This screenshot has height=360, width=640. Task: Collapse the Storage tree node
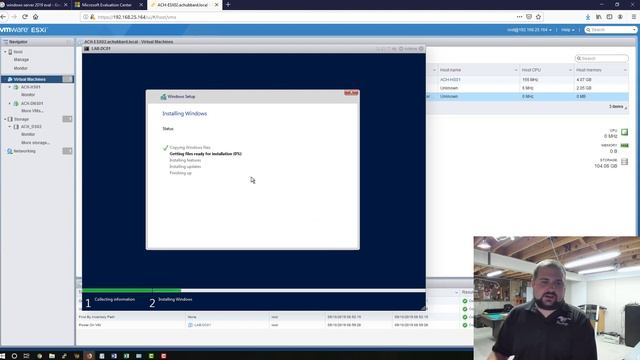tap(5, 119)
